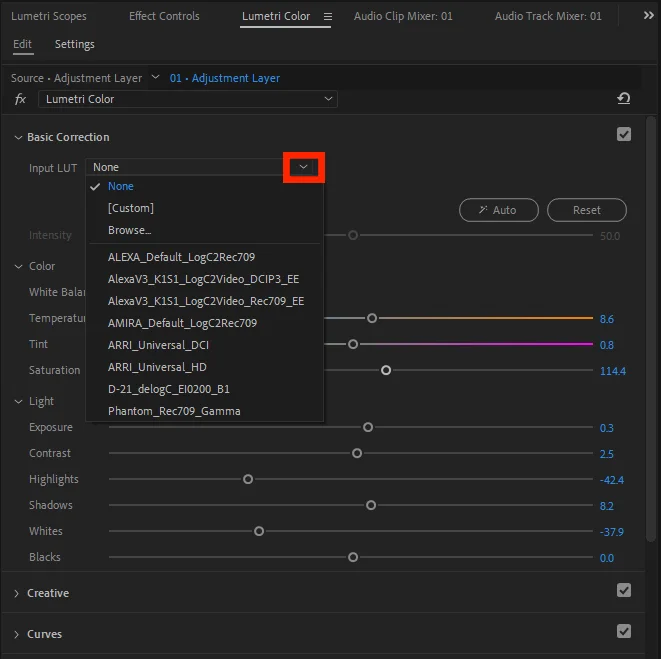Choose Browse... in the LUT list

tap(204, 230)
